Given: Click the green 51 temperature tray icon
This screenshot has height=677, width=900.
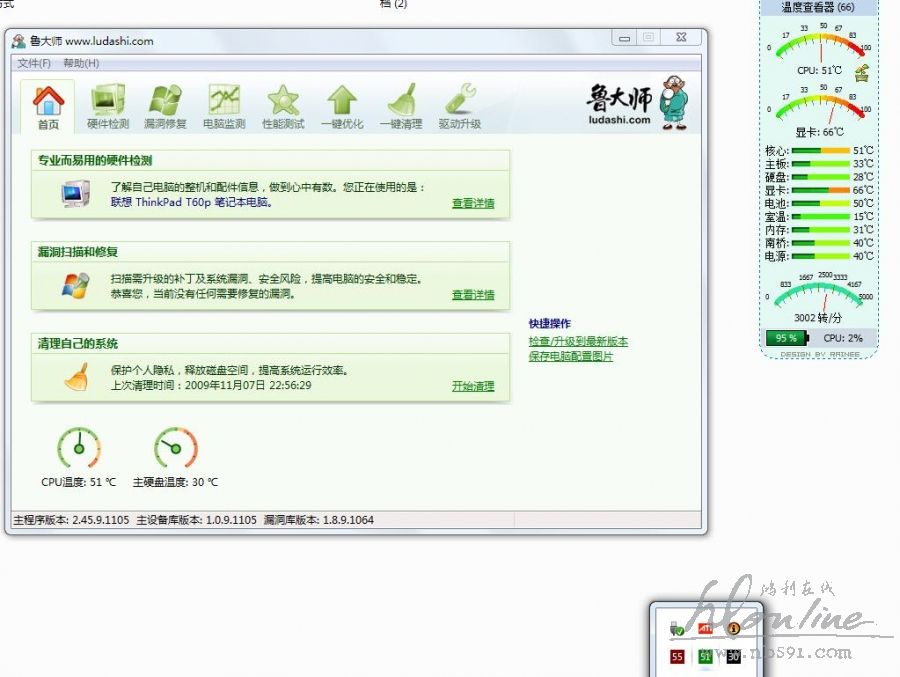Looking at the screenshot, I should coord(705,656).
